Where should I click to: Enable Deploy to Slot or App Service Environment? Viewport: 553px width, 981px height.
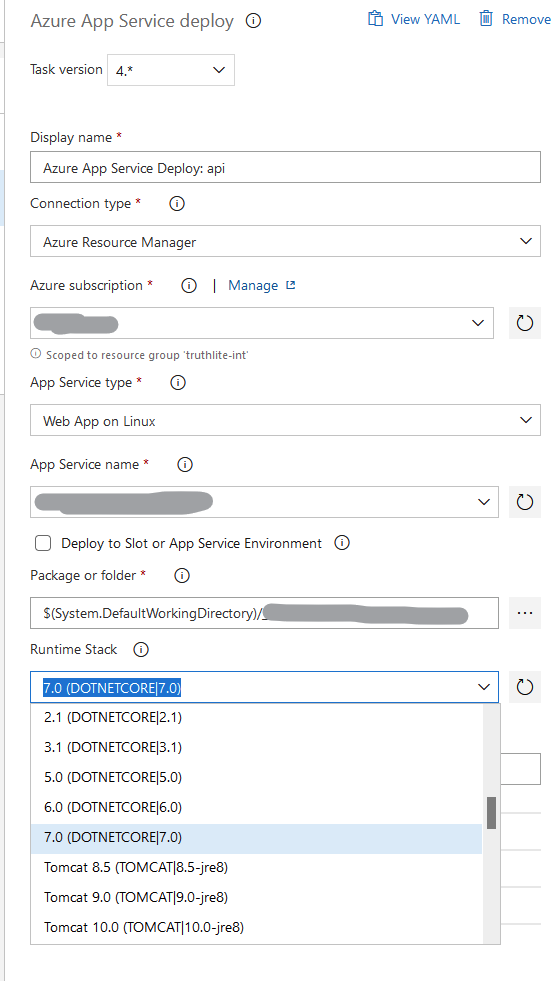(x=43, y=544)
